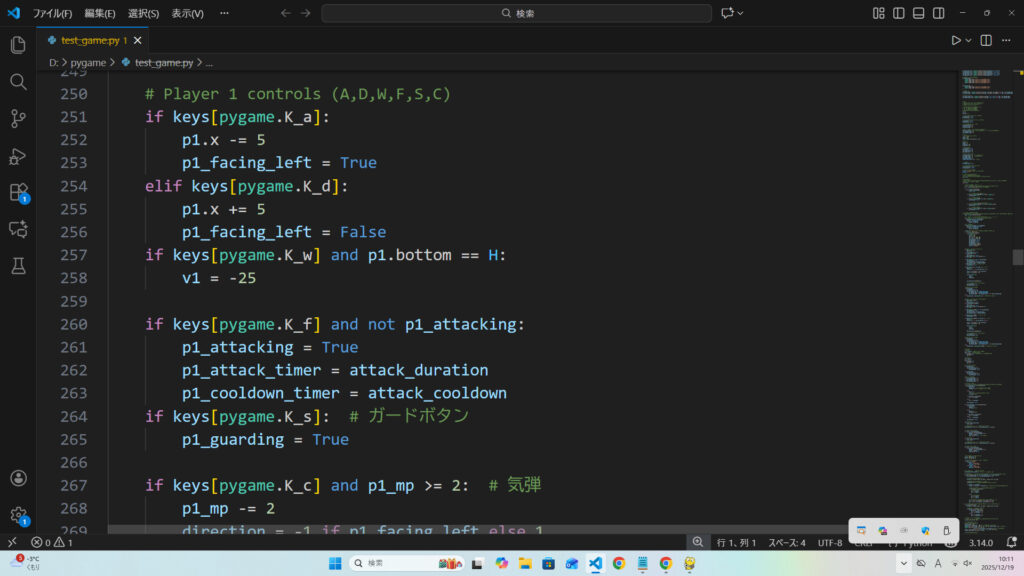Open the Run and Debug view
1024x576 pixels.
[x=17, y=156]
